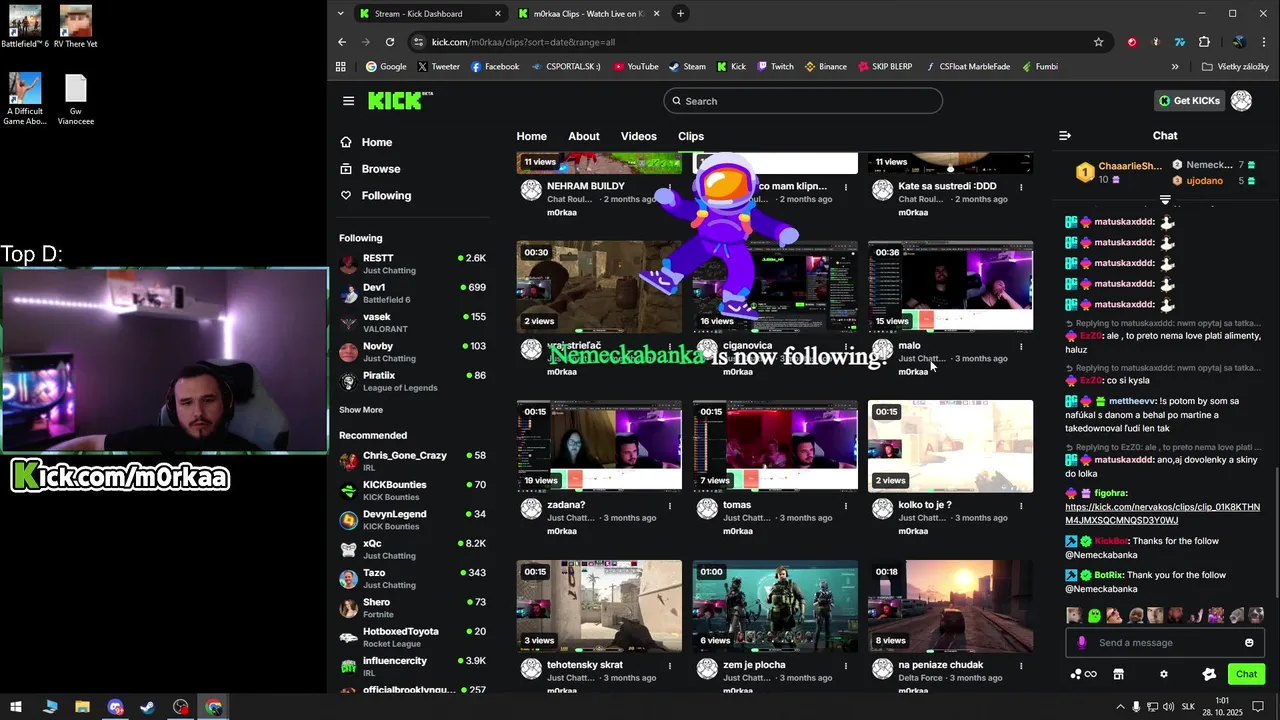Open options for clip 'malo'
1280x720 pixels.
(1021, 347)
